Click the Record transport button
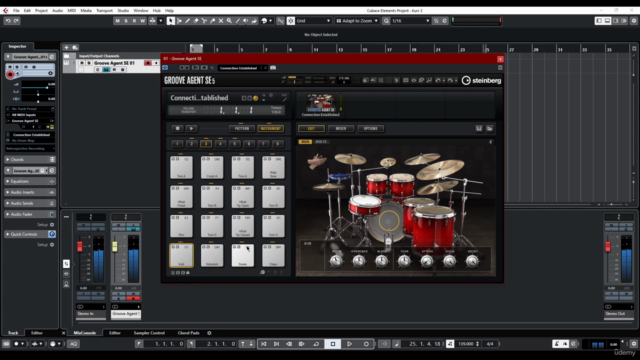The width and height of the screenshot is (640, 360). [366, 344]
